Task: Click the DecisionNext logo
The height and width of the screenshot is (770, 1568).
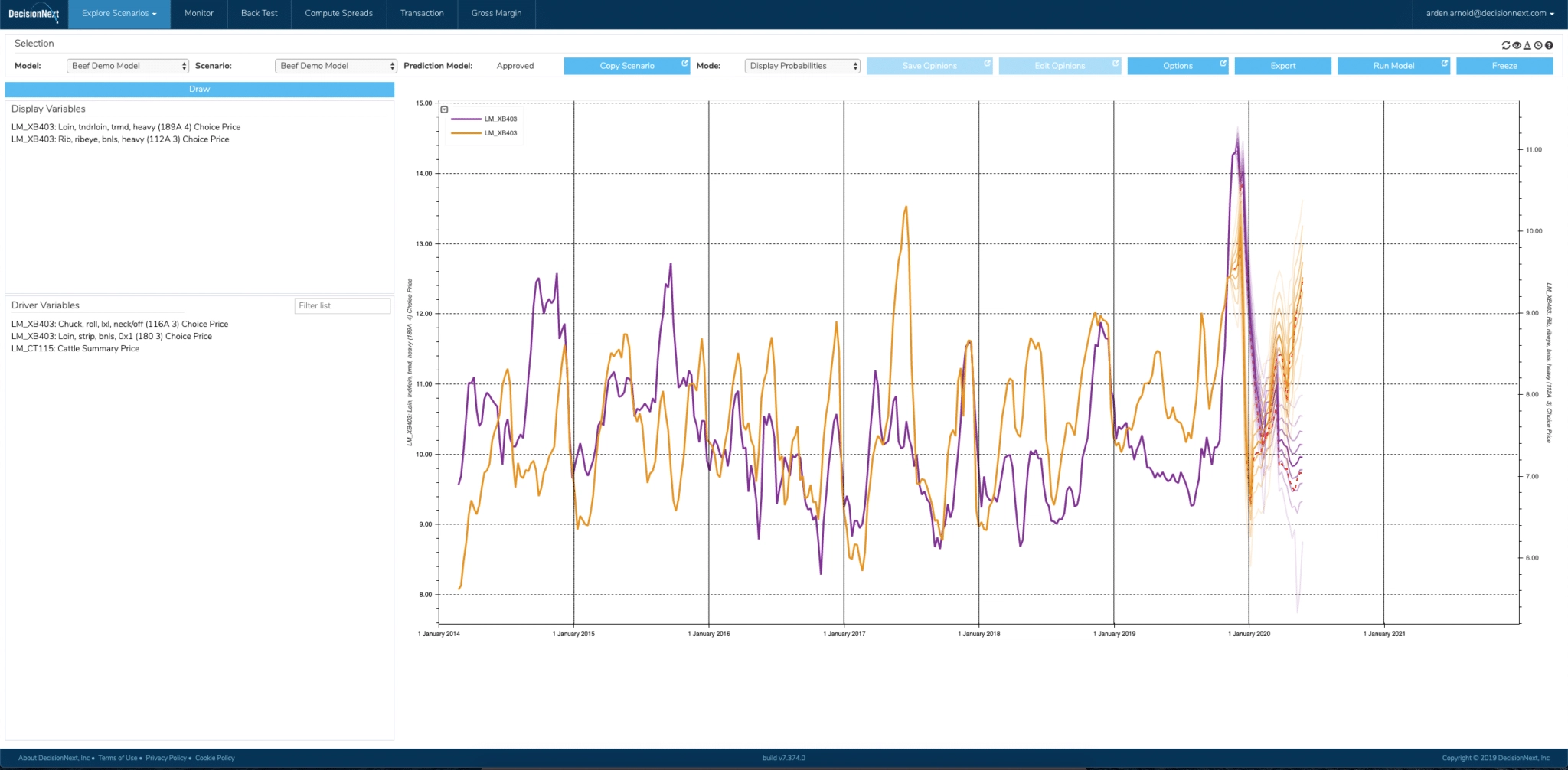Action: pyautogui.click(x=34, y=14)
